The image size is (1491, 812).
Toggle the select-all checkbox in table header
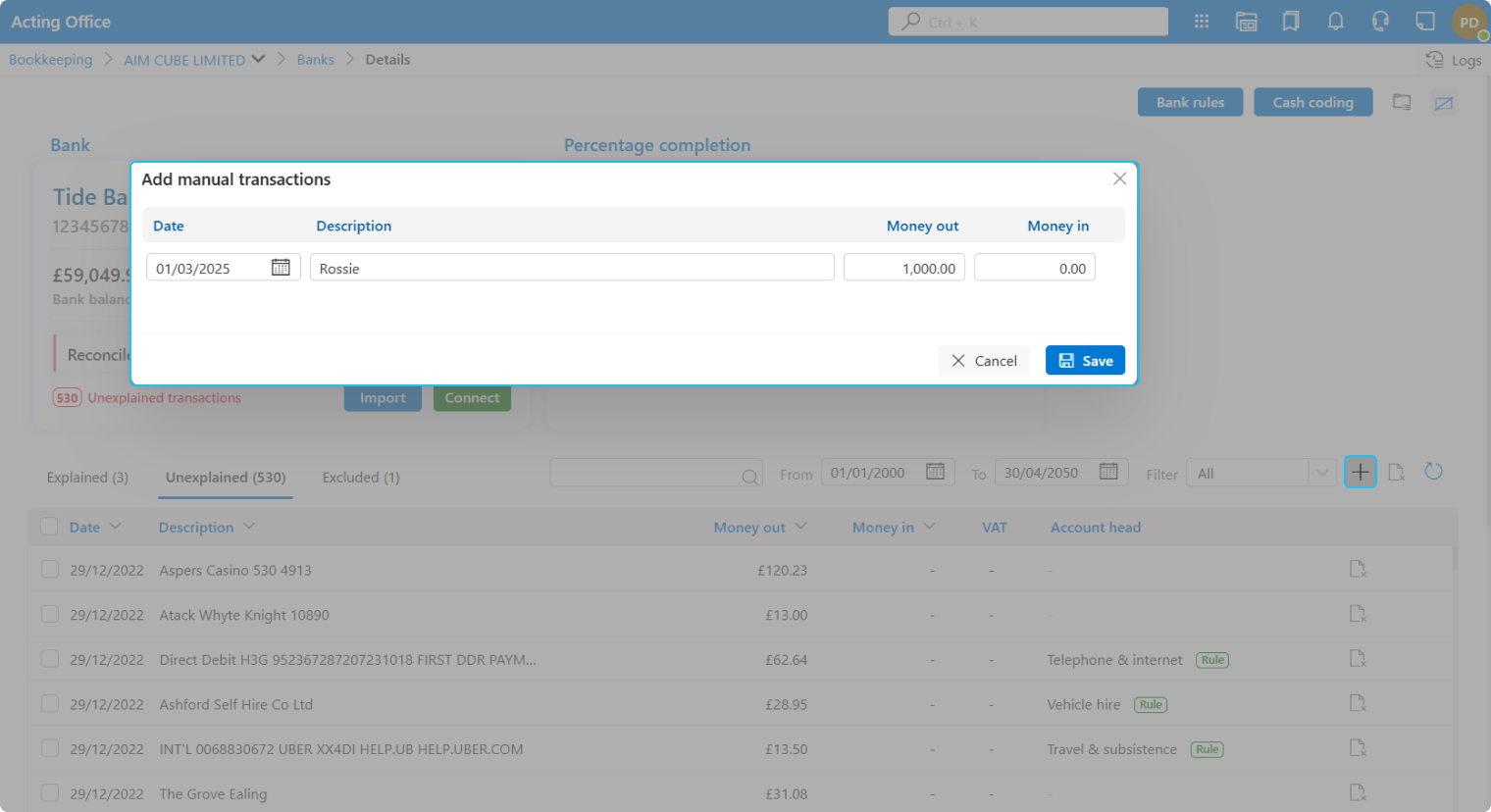click(x=49, y=527)
